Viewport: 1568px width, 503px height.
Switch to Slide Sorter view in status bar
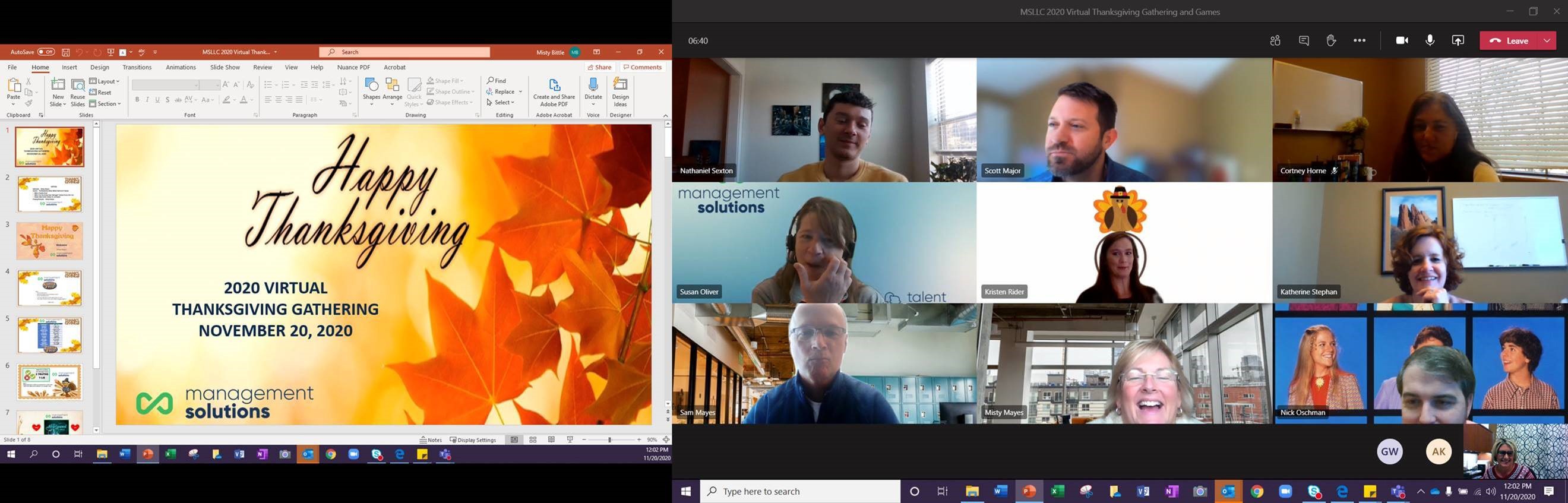(533, 439)
